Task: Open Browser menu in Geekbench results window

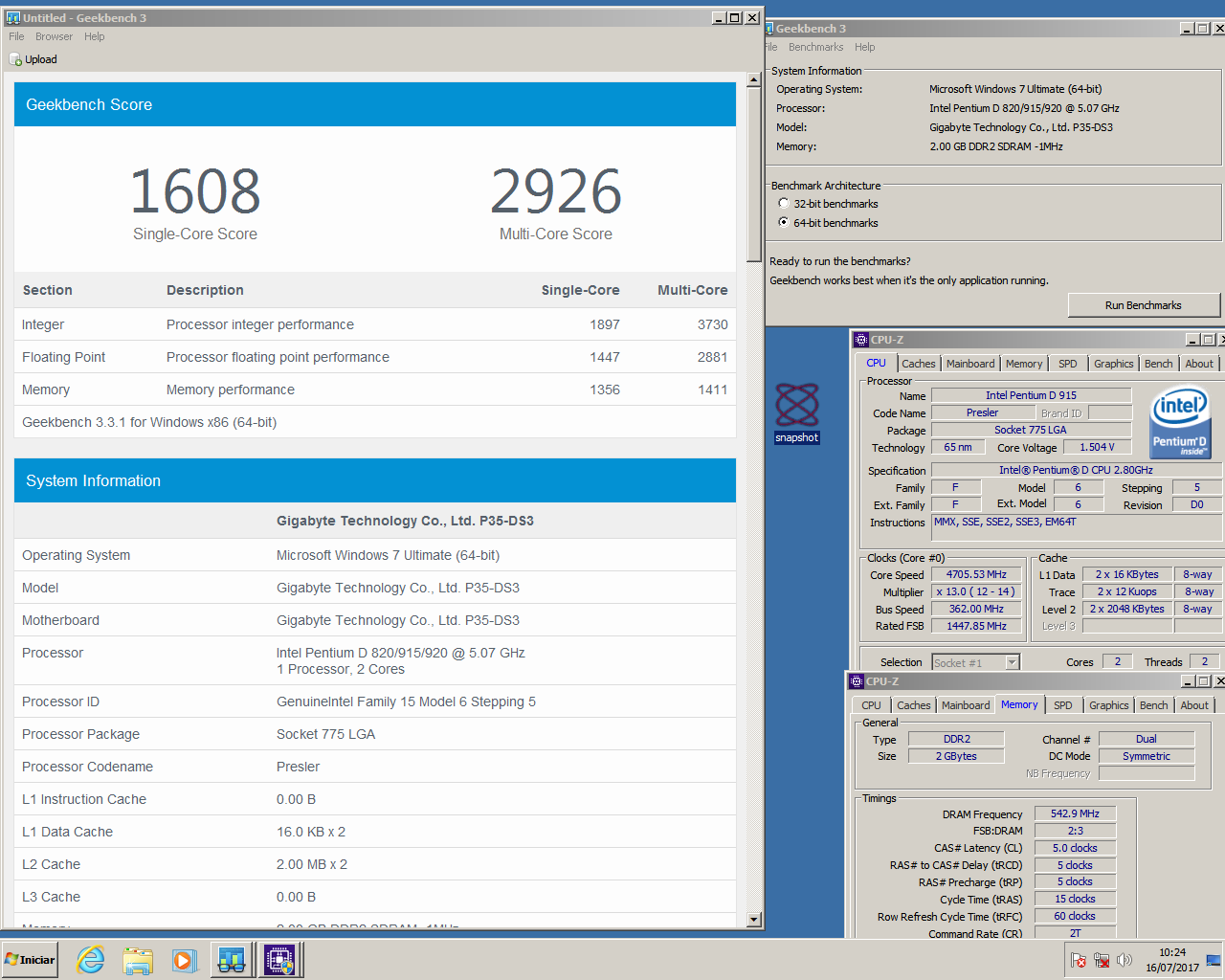Action: click(54, 36)
